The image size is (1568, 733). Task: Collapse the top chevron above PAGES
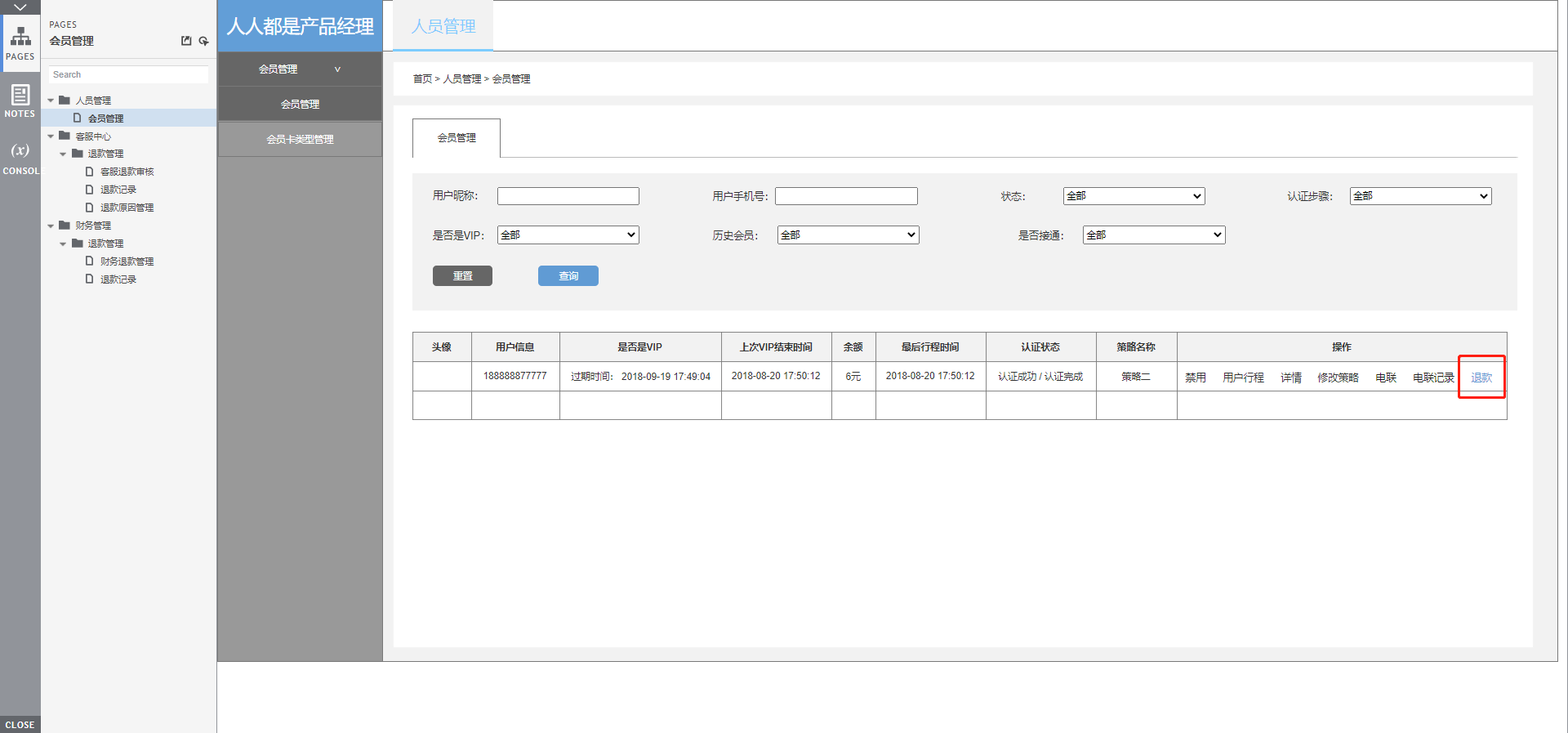point(20,7)
